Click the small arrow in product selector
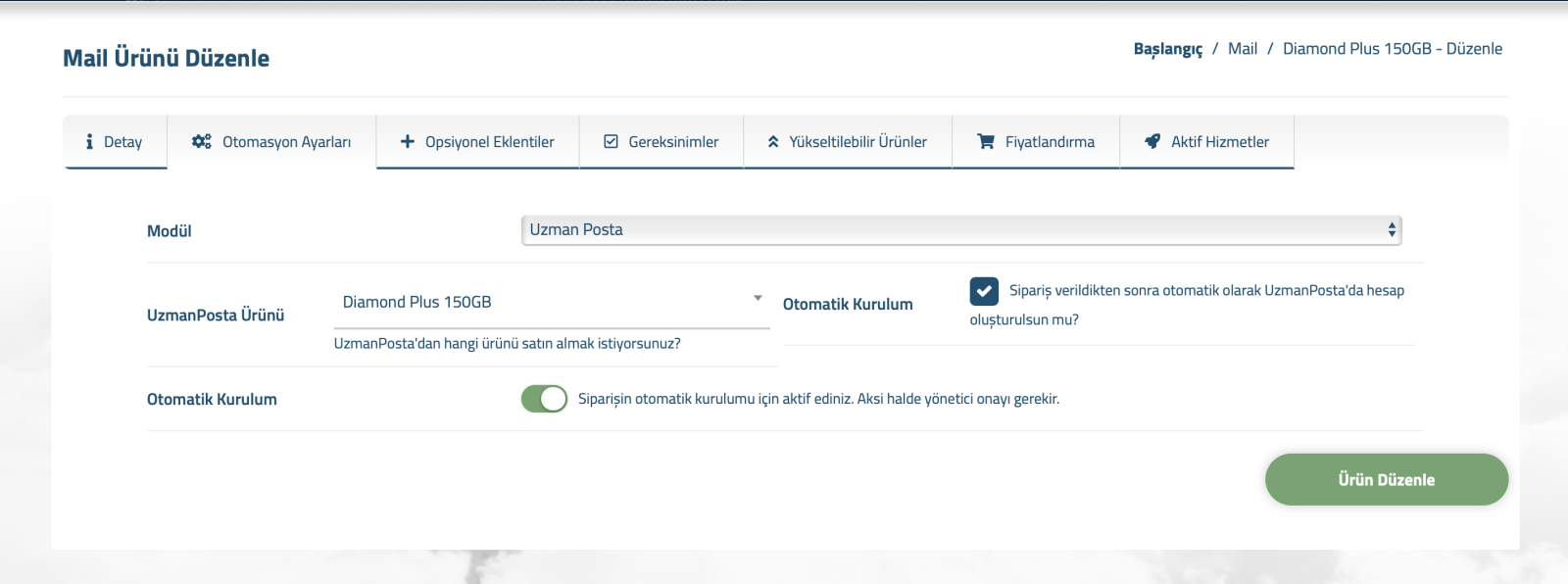 [758, 298]
